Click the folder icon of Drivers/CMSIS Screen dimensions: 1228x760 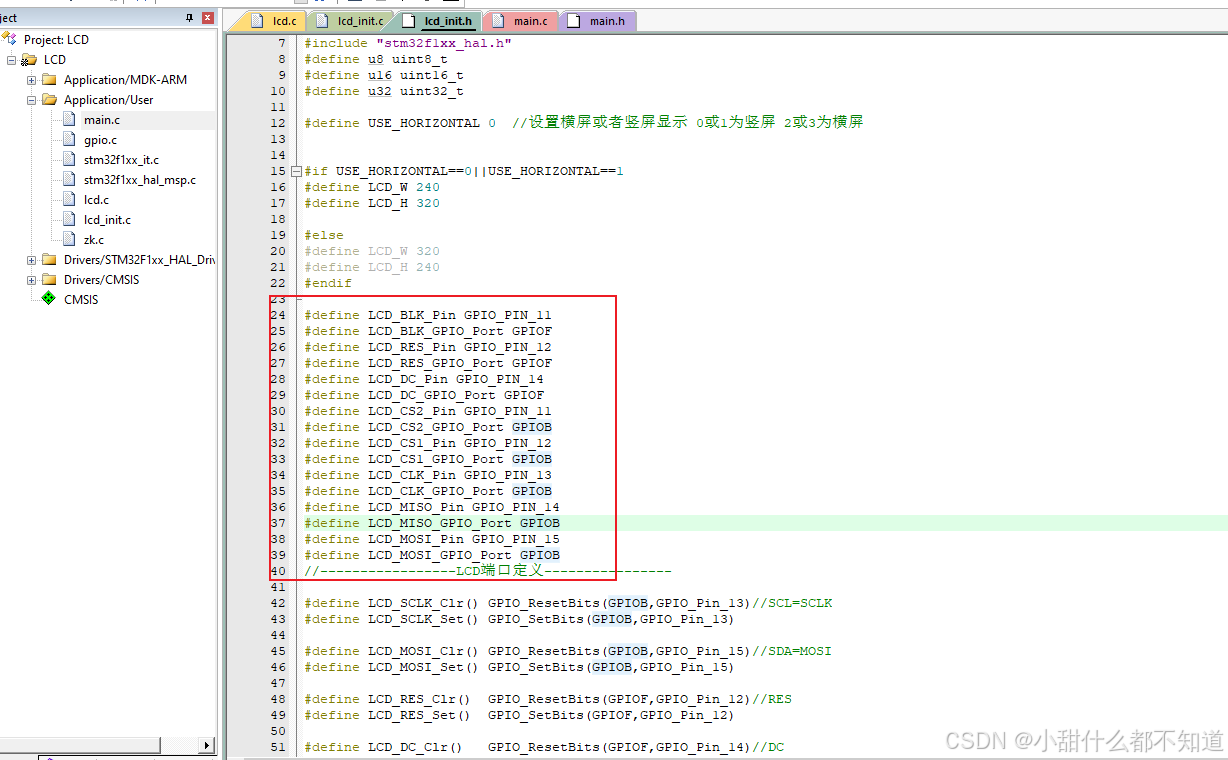click(48, 279)
